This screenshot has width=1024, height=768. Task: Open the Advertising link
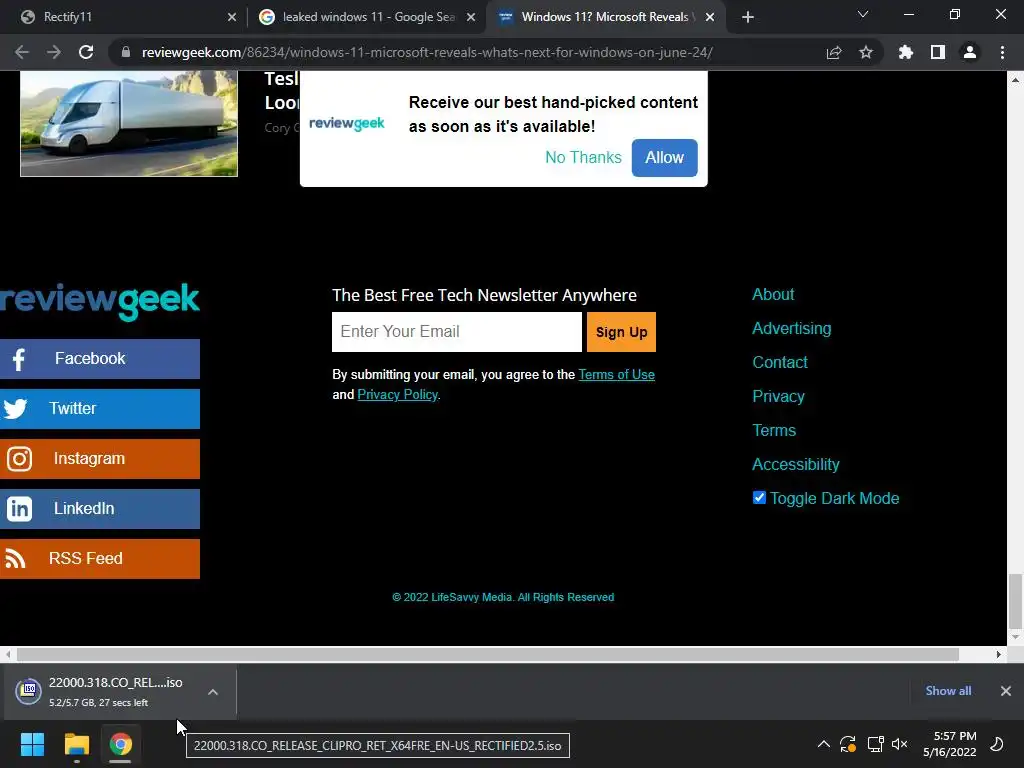(x=792, y=328)
